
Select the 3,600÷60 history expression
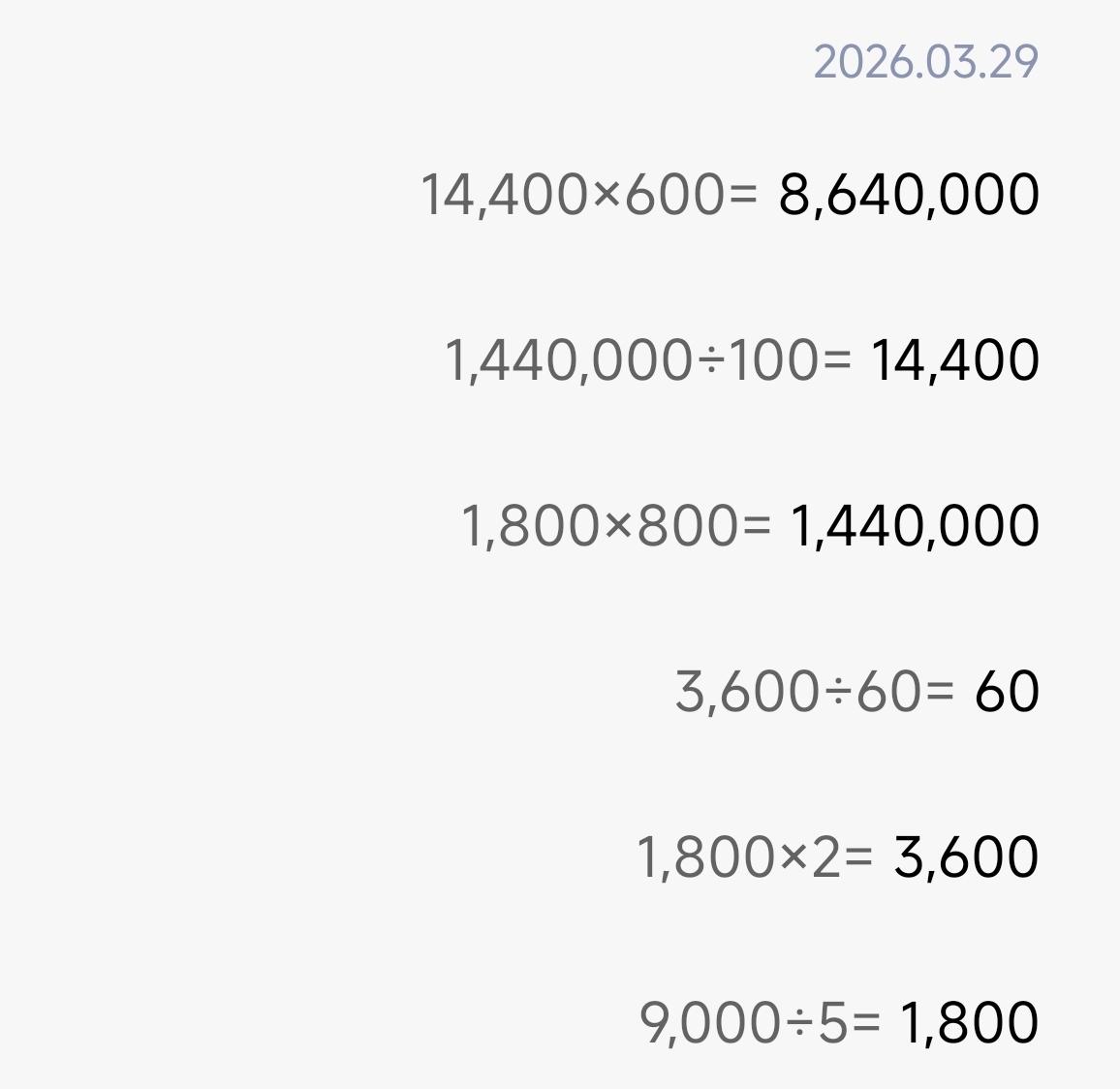click(x=814, y=692)
